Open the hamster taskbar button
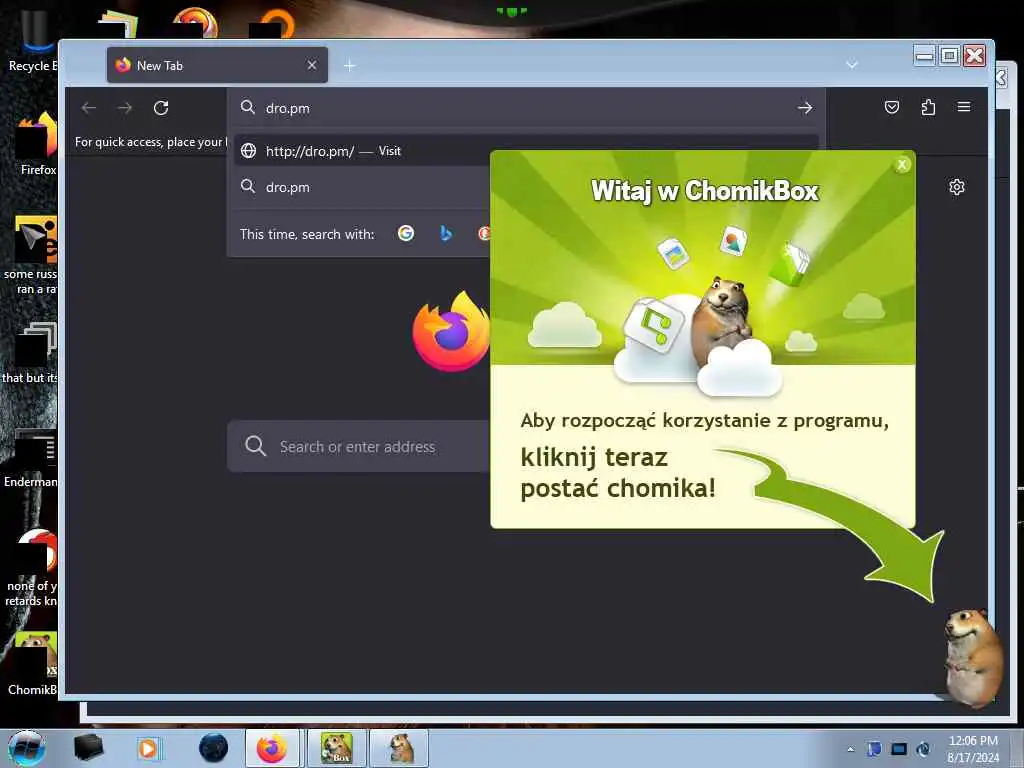 click(400, 748)
